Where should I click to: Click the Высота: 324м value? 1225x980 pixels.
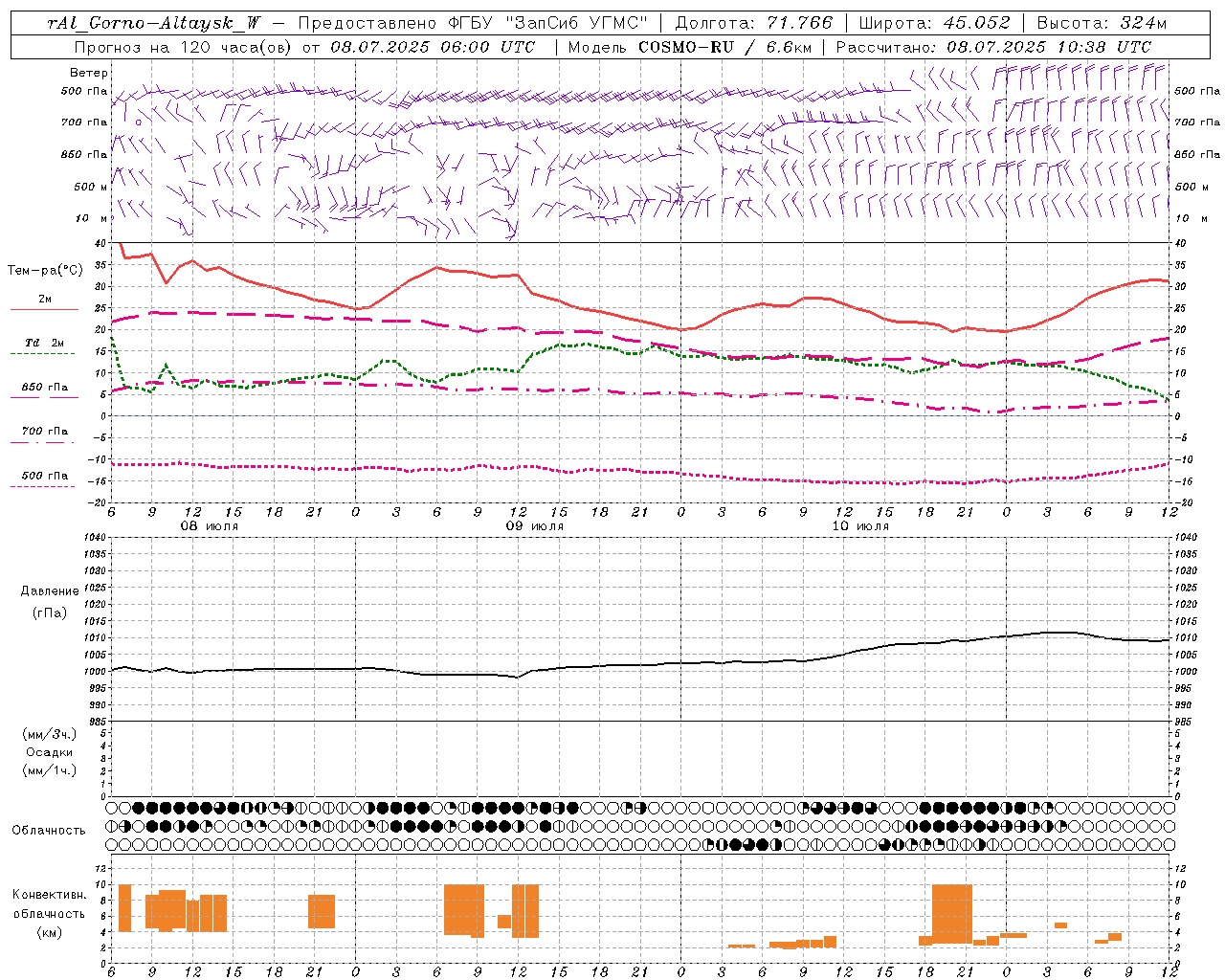click(1102, 23)
